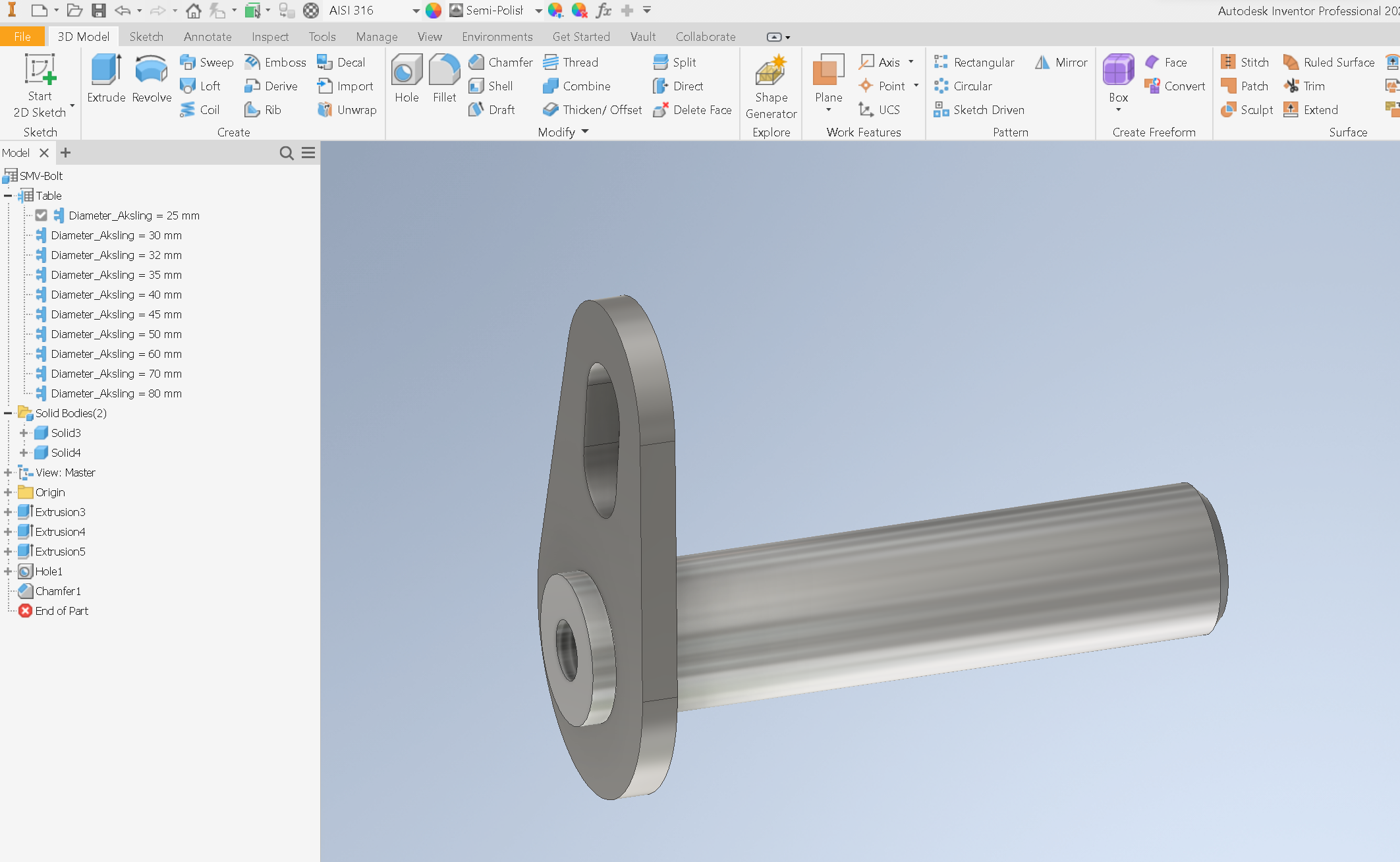Open the Semi-Polished appearance dropdown

point(538,11)
